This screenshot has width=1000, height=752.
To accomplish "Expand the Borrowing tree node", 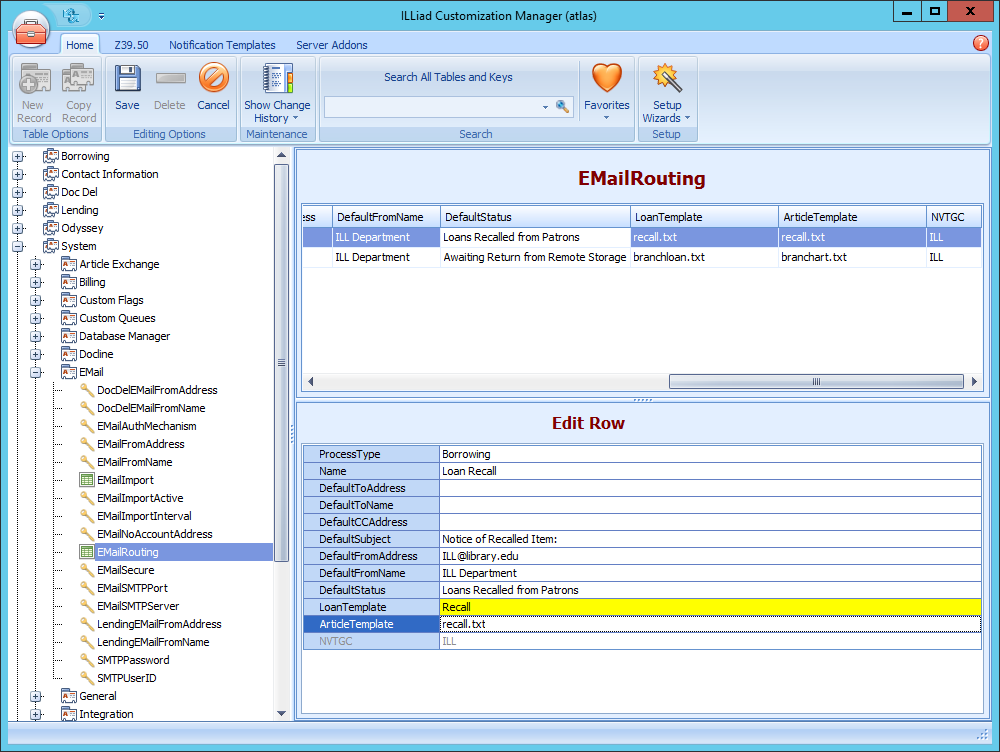I will click(18, 155).
